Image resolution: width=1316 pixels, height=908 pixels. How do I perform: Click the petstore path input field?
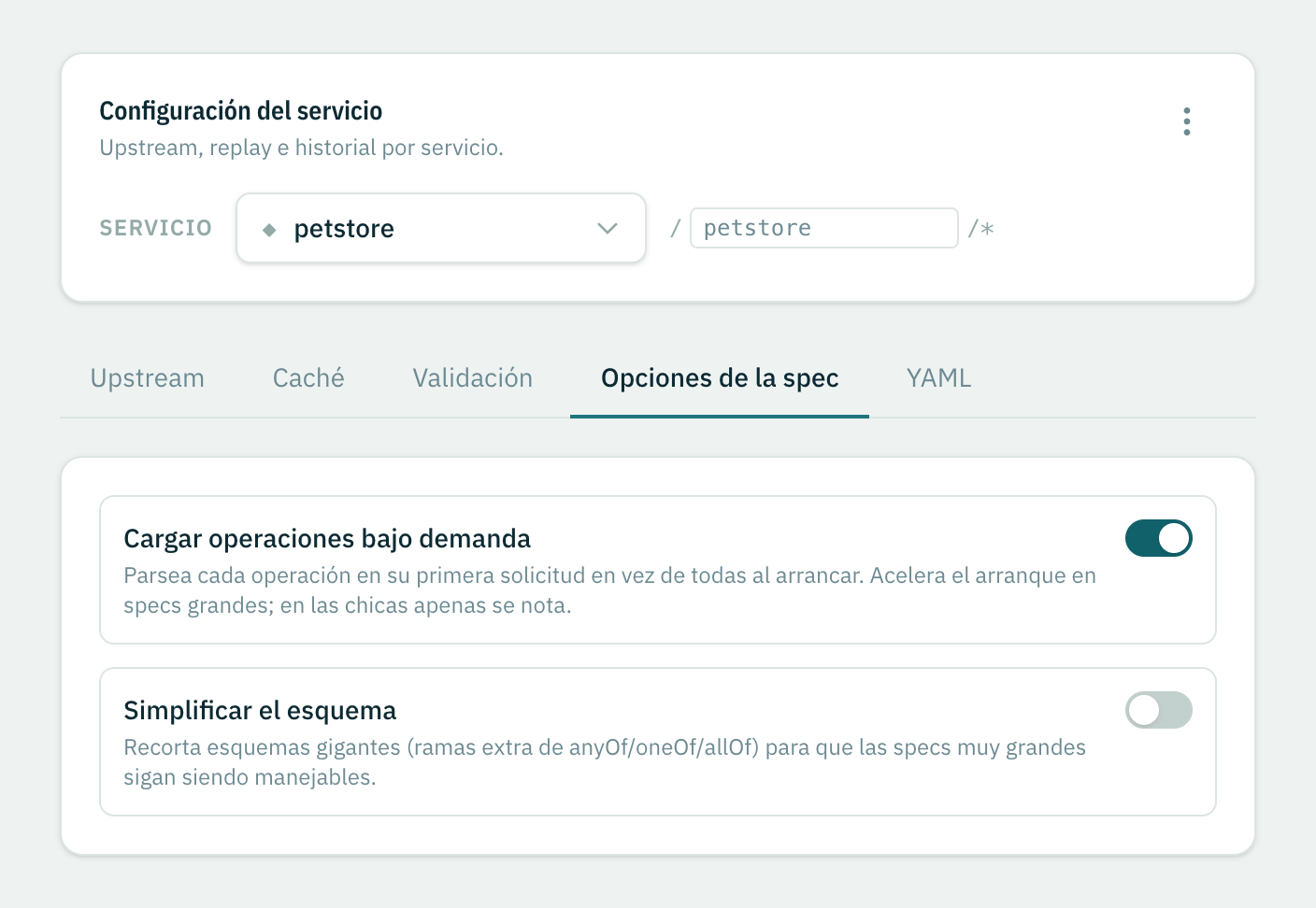point(823,228)
